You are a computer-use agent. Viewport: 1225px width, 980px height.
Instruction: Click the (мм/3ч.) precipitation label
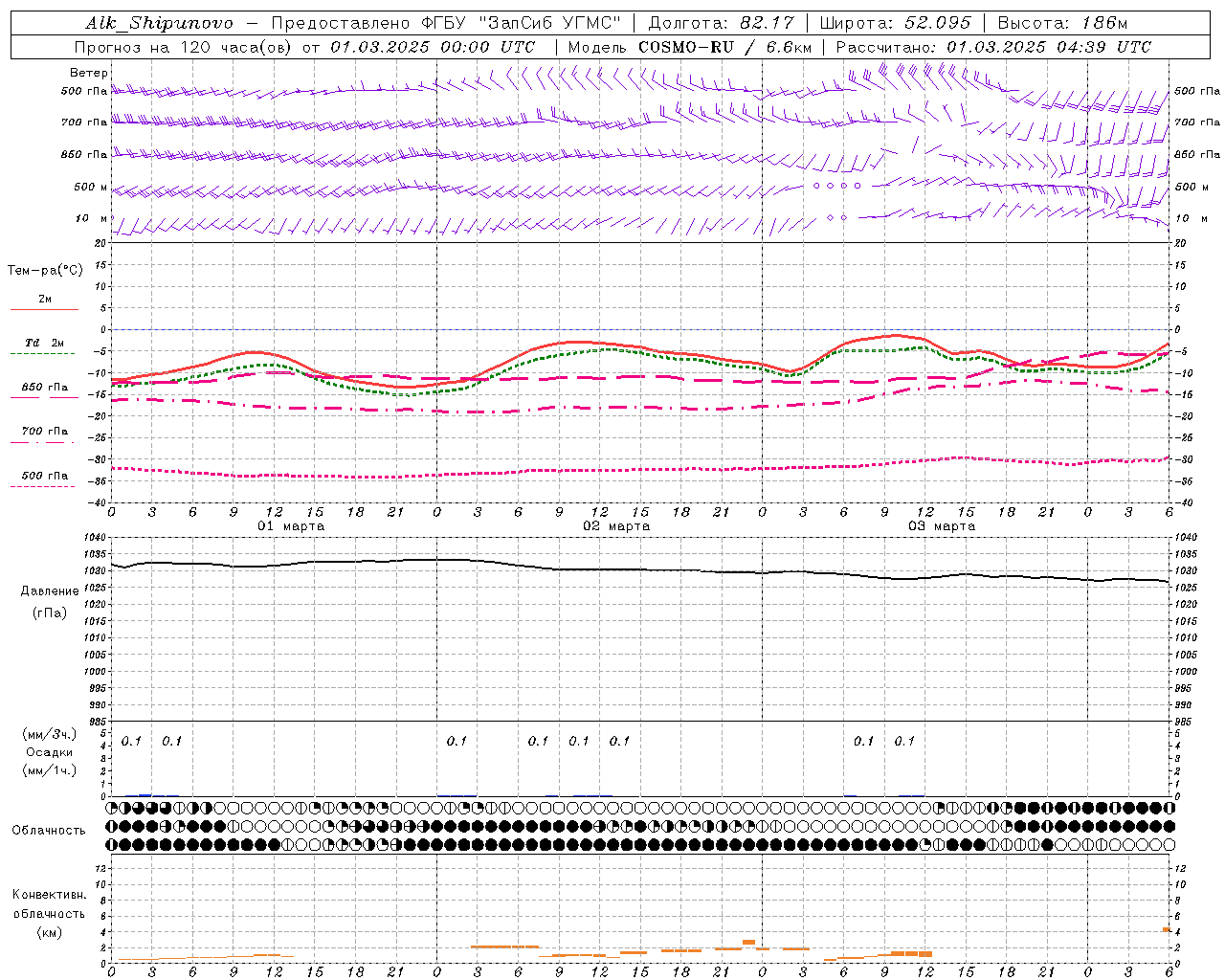point(50,734)
